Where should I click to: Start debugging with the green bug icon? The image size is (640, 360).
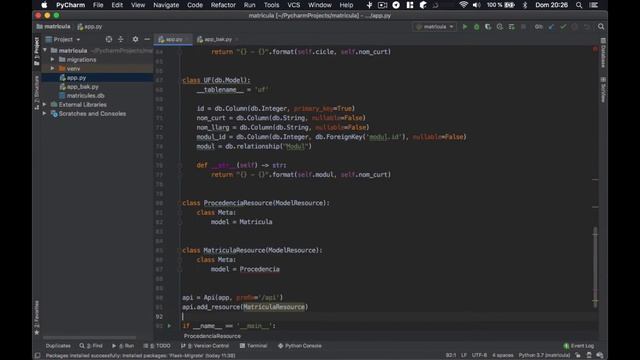[x=476, y=27]
